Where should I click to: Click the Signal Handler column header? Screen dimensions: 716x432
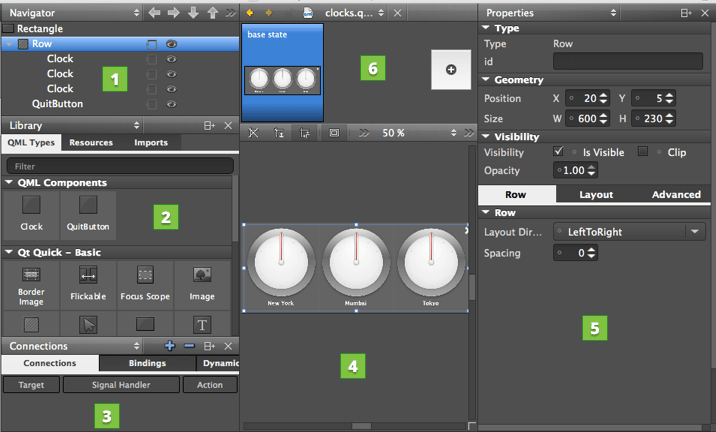tap(121, 384)
